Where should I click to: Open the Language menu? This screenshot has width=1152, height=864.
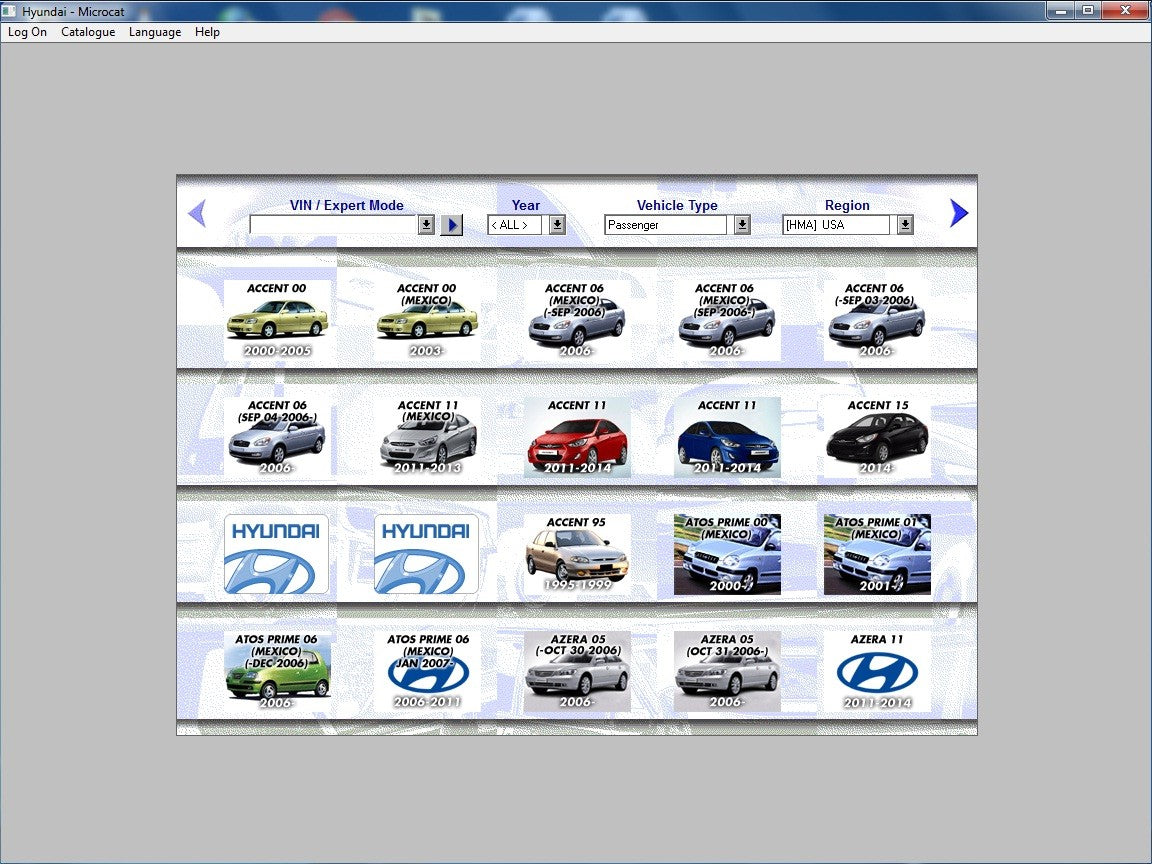coord(155,32)
